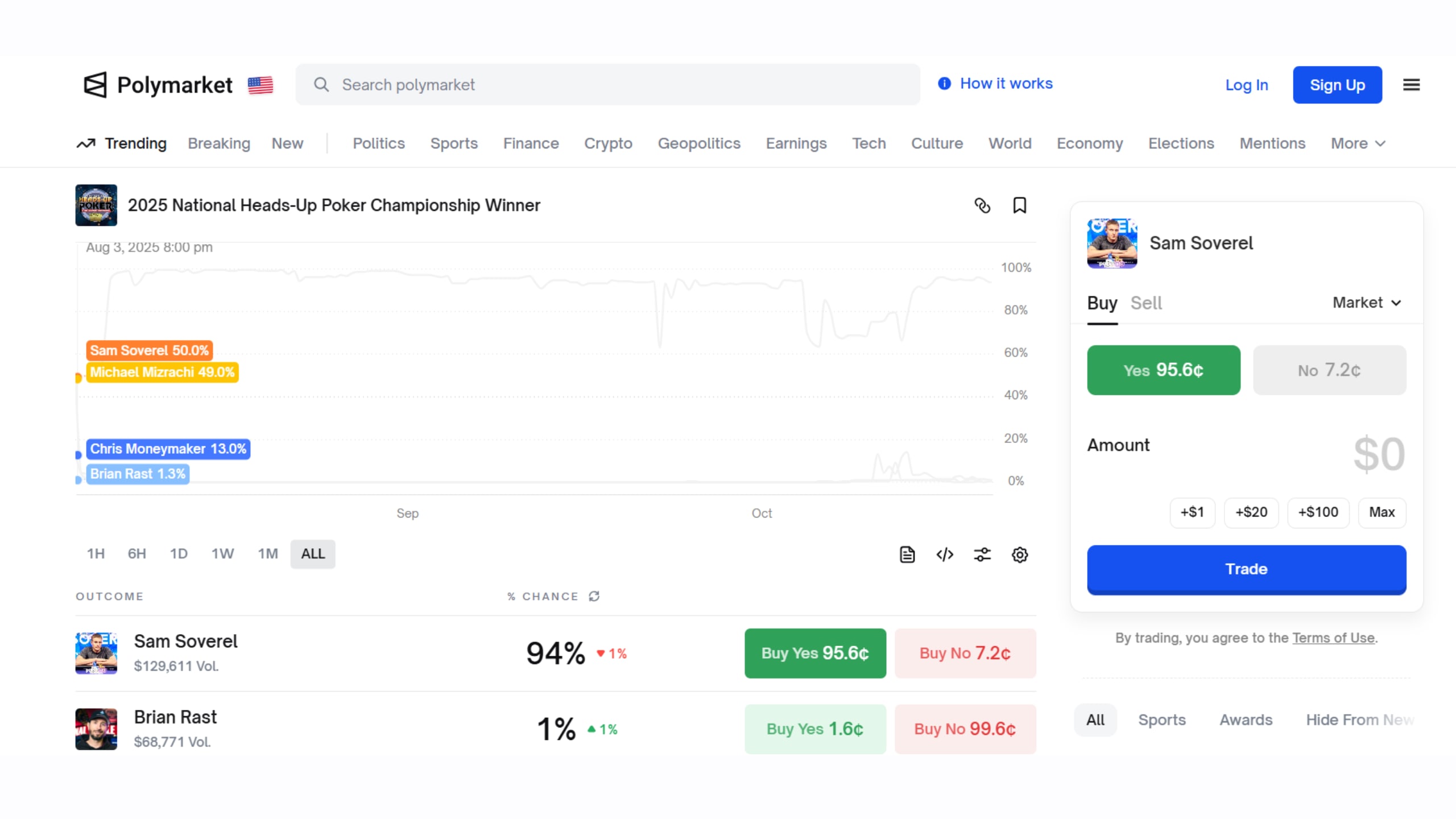The width and height of the screenshot is (1456, 819).
Task: Refresh the percent chance column
Action: point(594,596)
